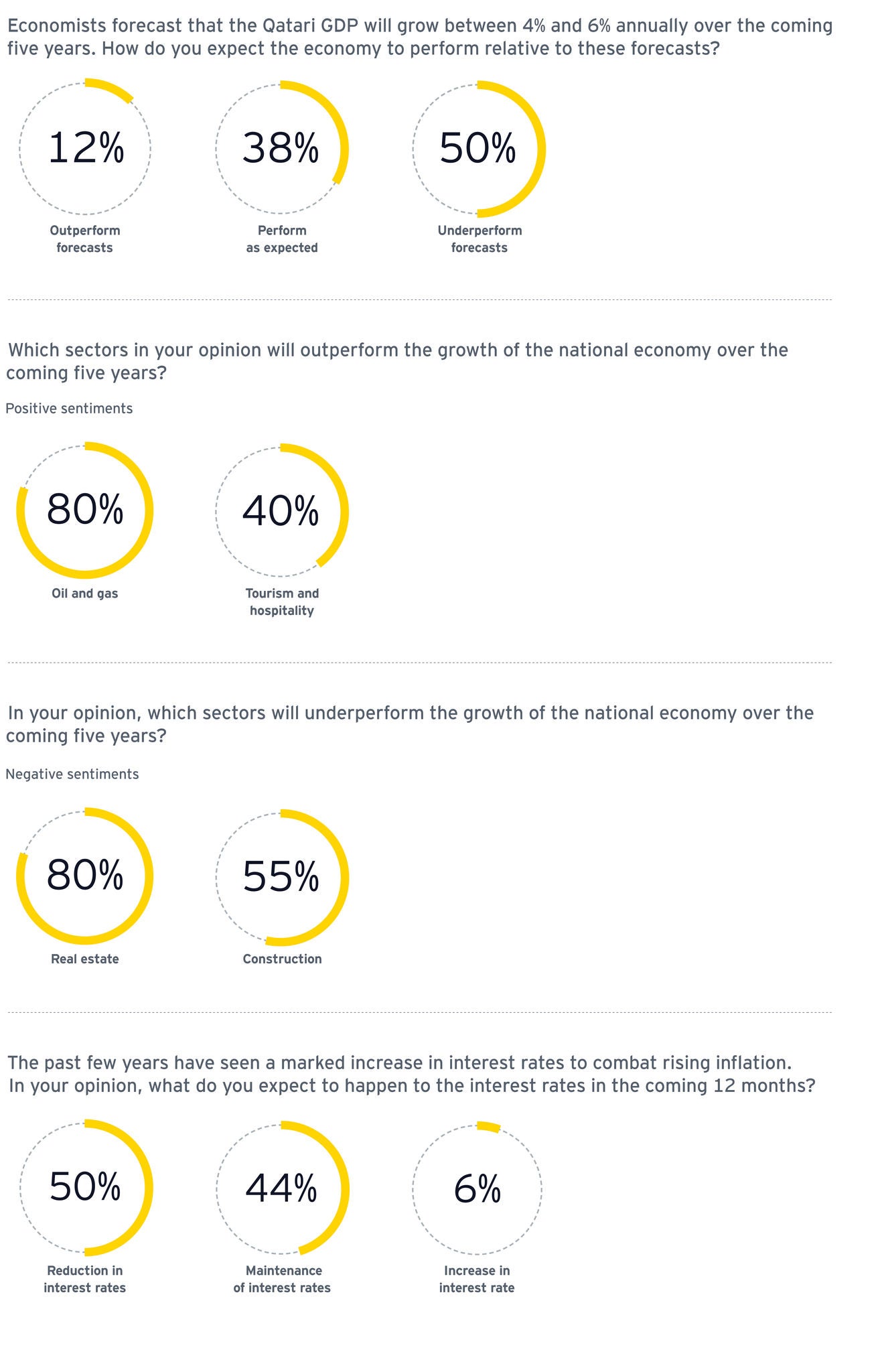Select the 6% Increase in interest rate chart
878x1372 pixels.
pos(477,1189)
